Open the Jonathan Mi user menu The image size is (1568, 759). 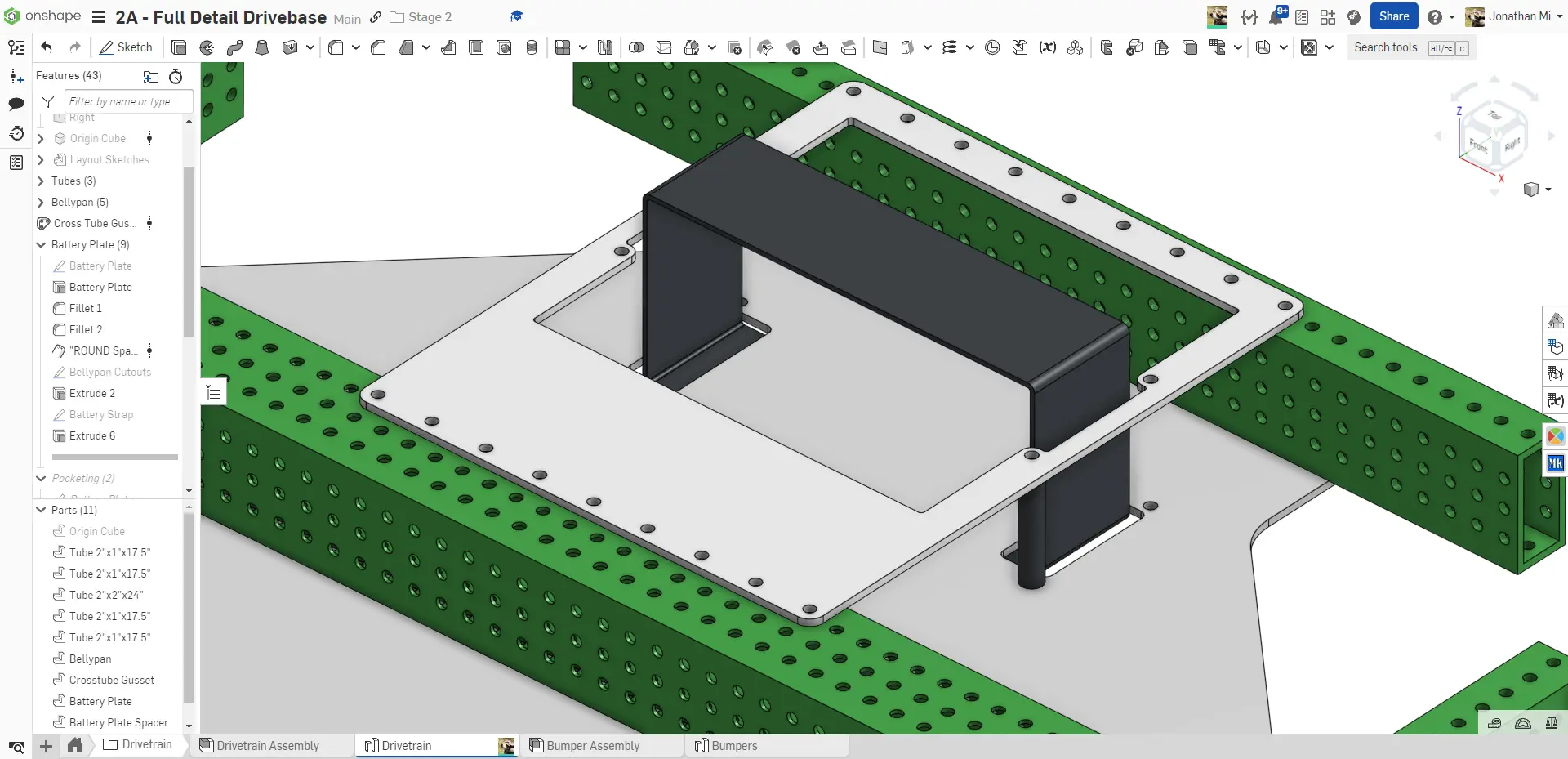[x=1510, y=16]
